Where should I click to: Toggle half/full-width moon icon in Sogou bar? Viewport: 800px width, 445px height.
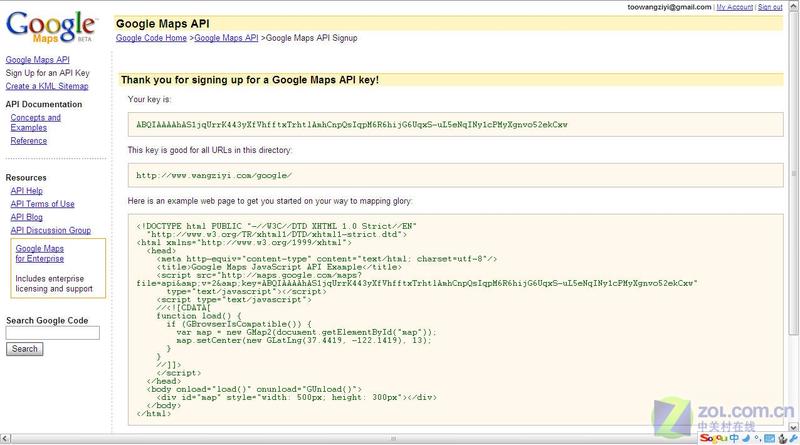[746, 438]
